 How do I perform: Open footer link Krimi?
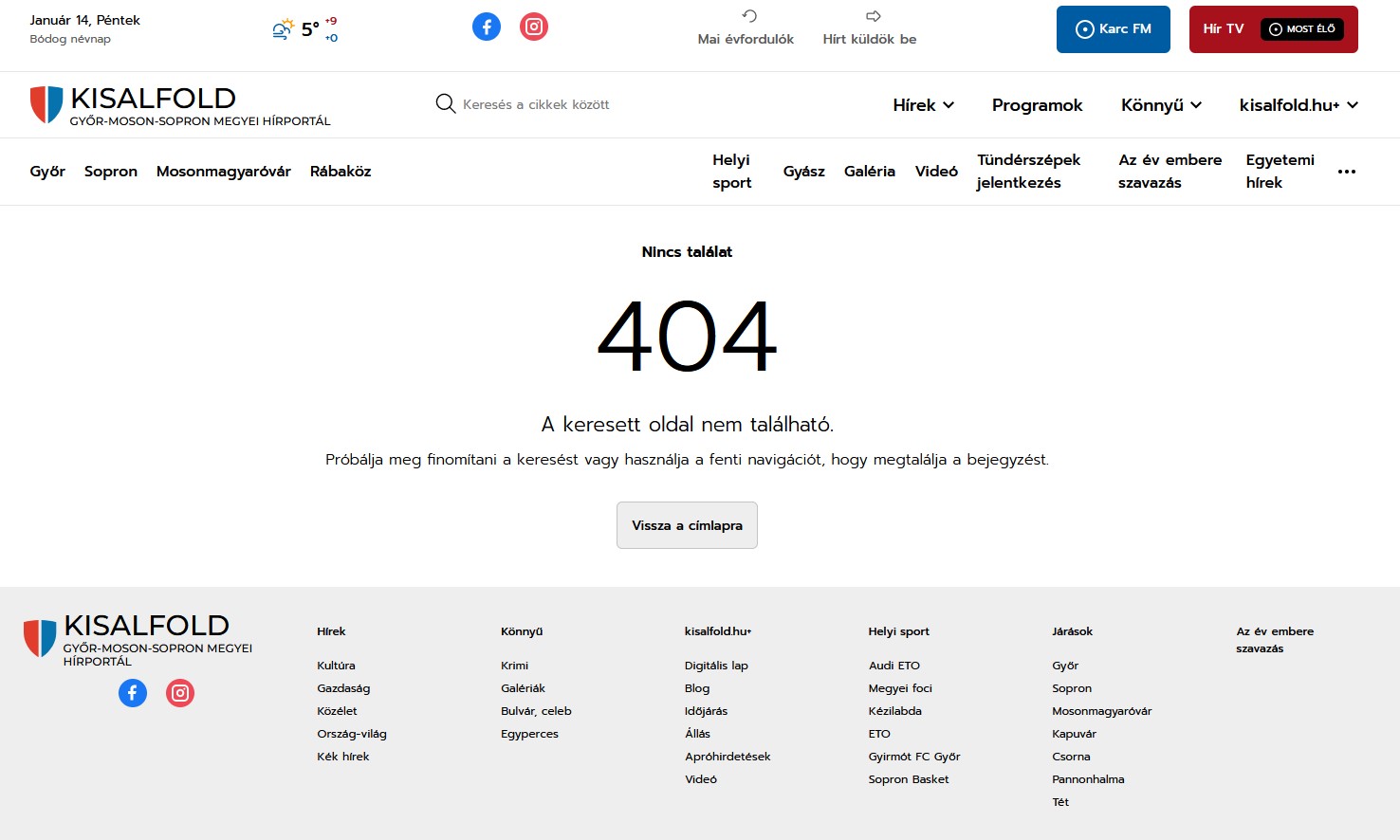coord(515,666)
